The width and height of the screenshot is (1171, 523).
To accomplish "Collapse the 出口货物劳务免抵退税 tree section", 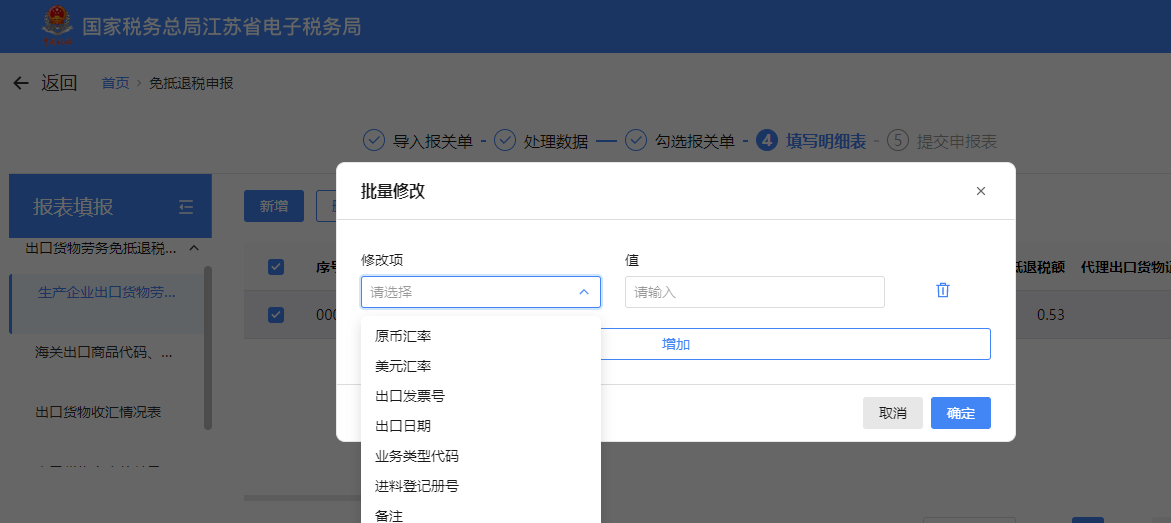I will pos(194,248).
